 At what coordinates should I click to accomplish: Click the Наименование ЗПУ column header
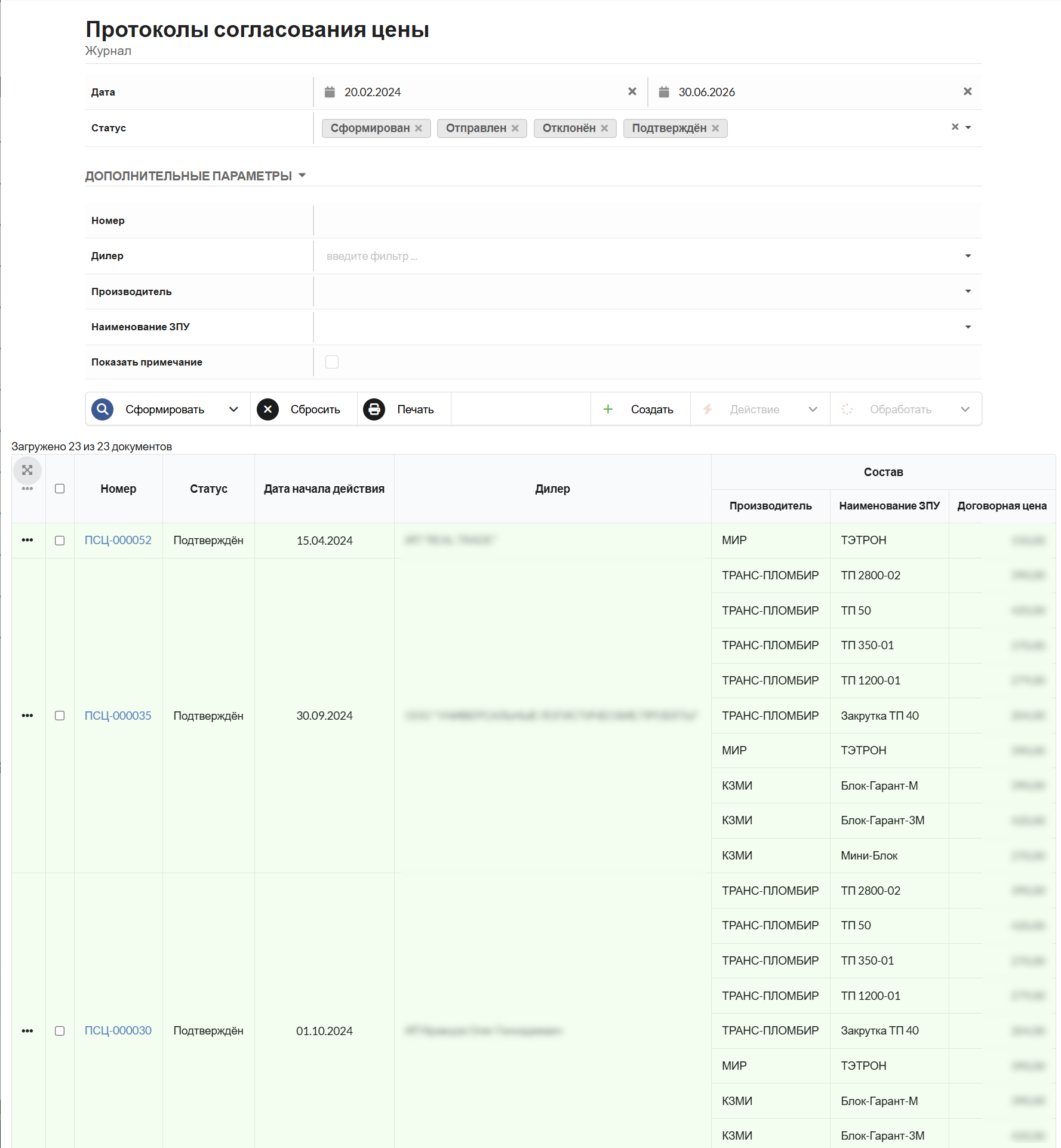point(890,506)
